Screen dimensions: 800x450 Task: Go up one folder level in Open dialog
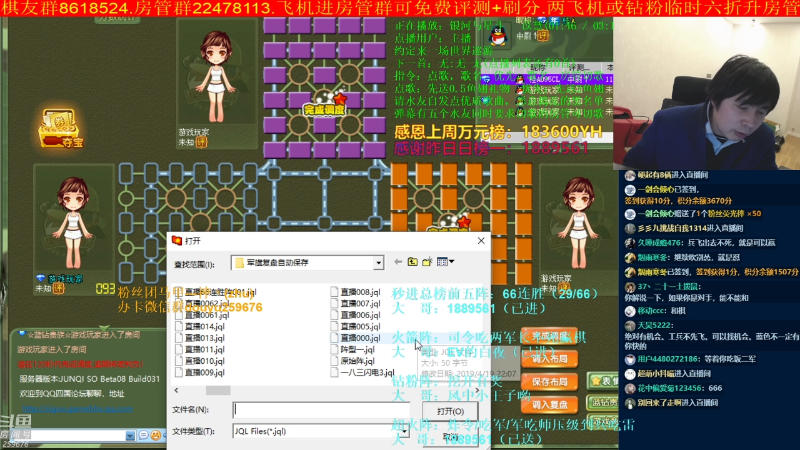[412, 262]
